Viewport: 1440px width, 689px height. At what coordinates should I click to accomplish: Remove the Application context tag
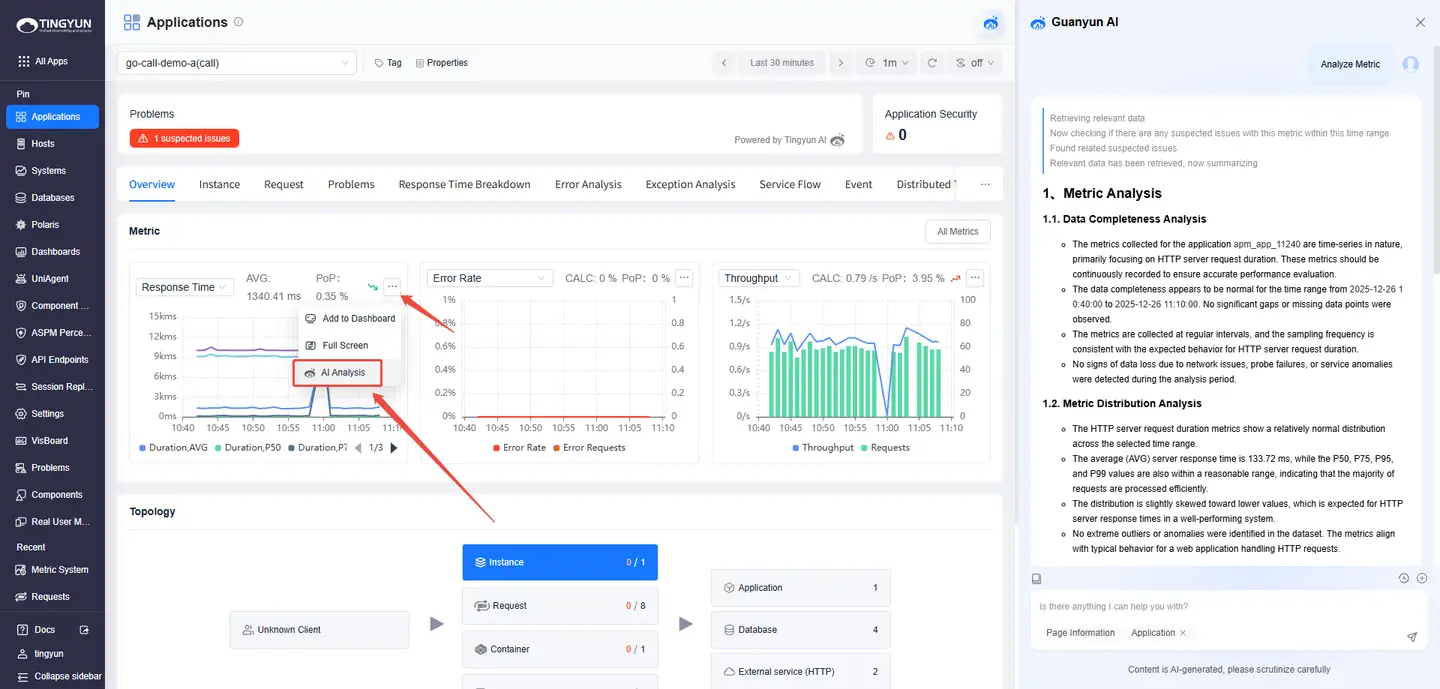[x=1183, y=633]
